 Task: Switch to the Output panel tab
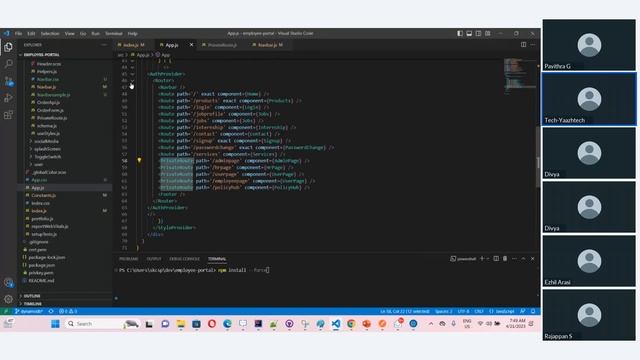154,259
